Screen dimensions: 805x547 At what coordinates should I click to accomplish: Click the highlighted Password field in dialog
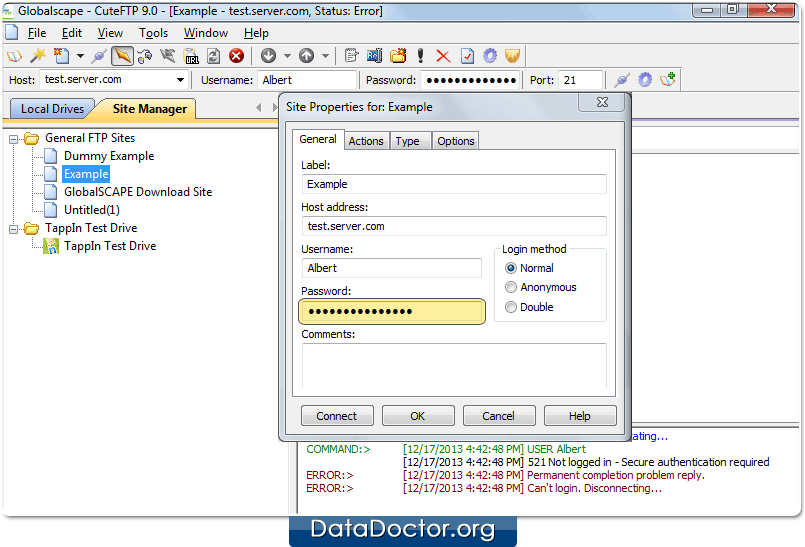coord(392,311)
